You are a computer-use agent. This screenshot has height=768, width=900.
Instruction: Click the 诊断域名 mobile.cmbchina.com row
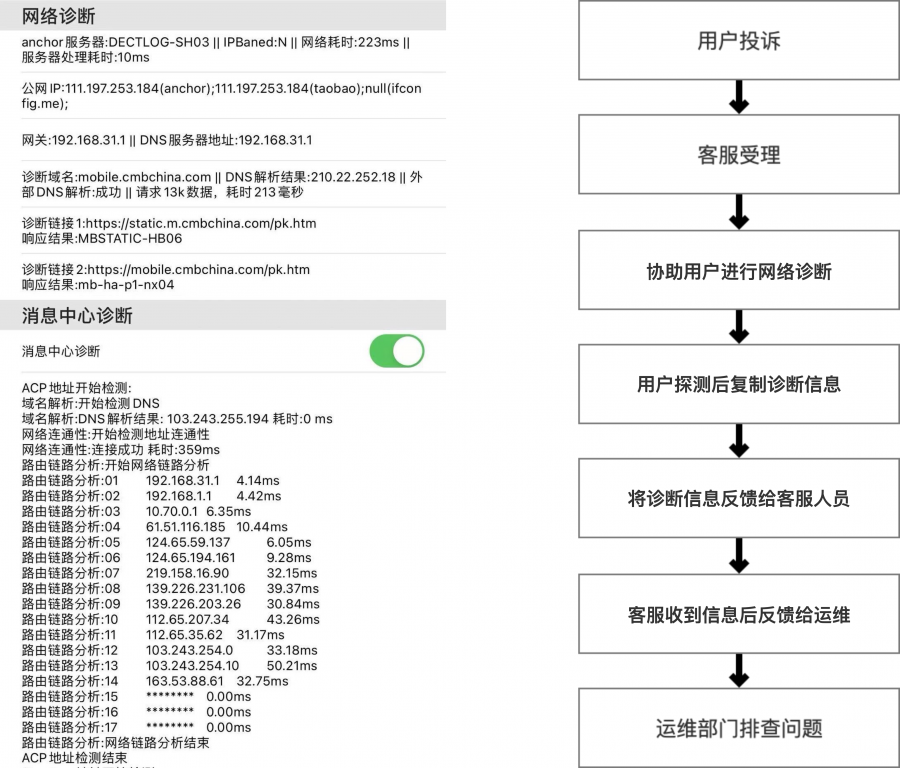[x=222, y=184]
